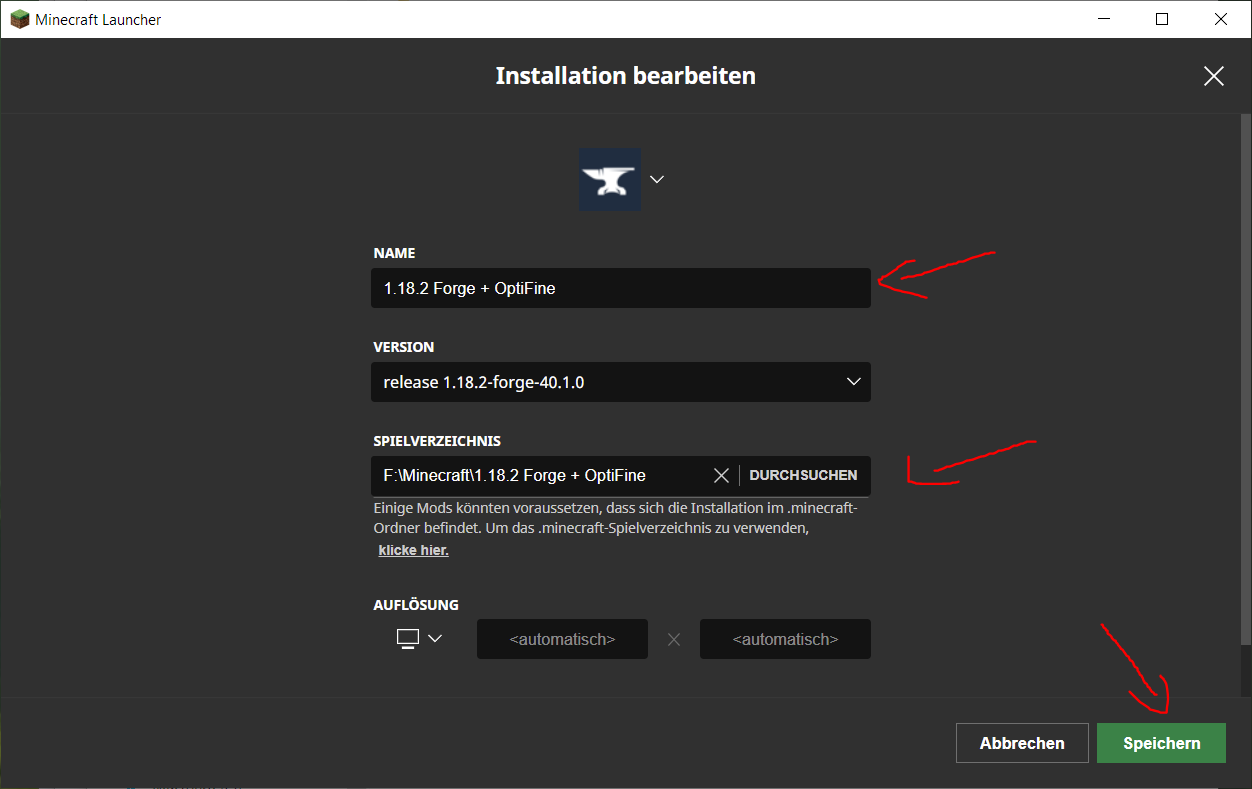The width and height of the screenshot is (1252, 789).
Task: Clear the game directory path with the X icon
Action: point(721,476)
